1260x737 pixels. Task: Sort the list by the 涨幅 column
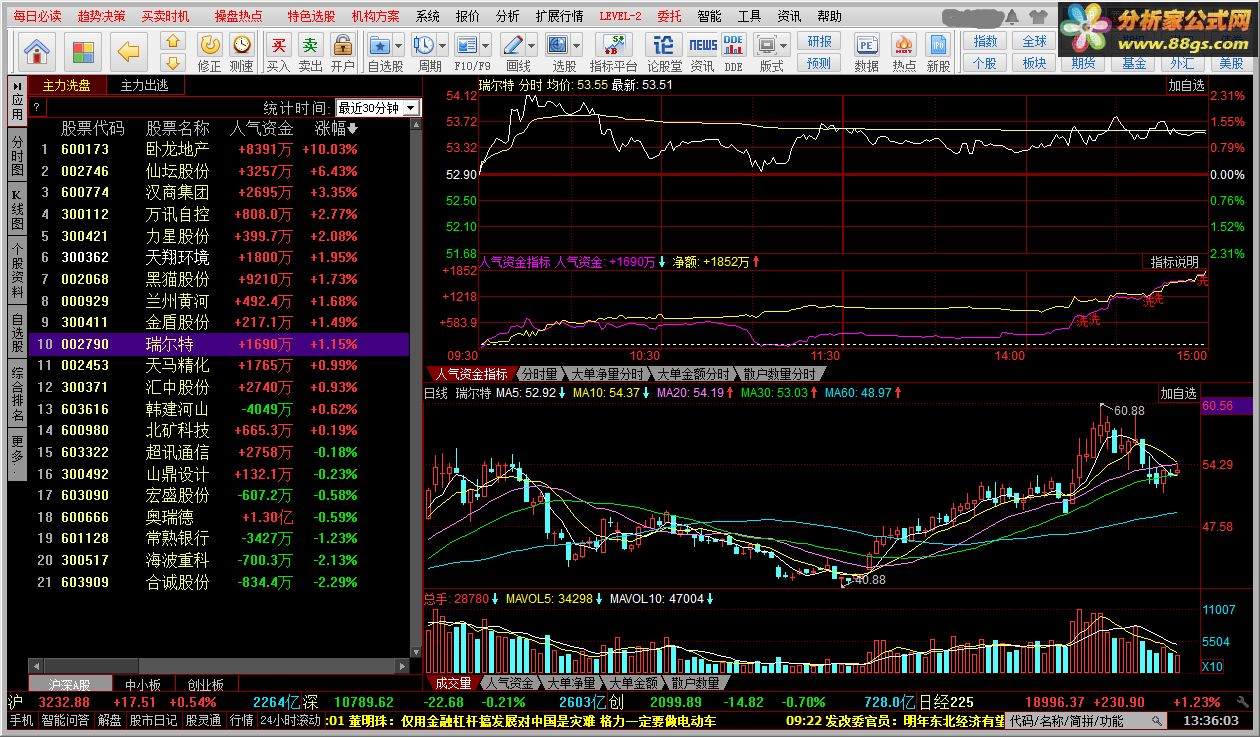click(x=336, y=128)
